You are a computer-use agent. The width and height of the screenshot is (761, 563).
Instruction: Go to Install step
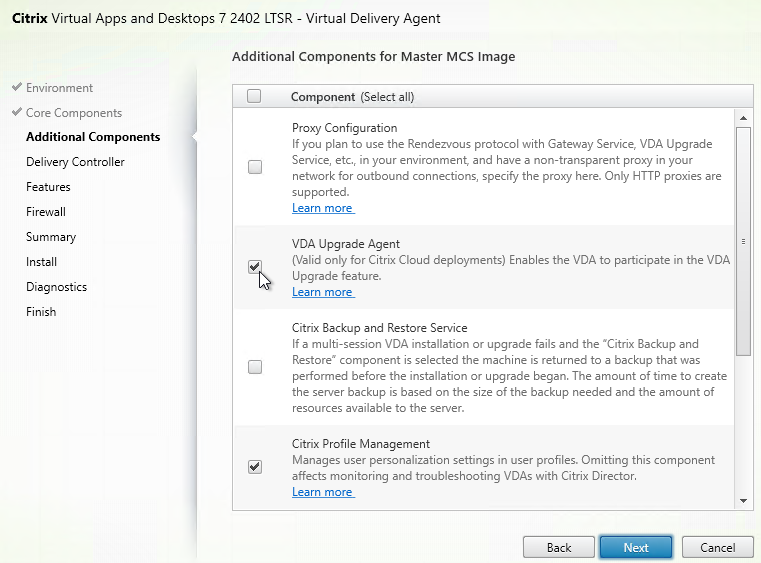41,262
